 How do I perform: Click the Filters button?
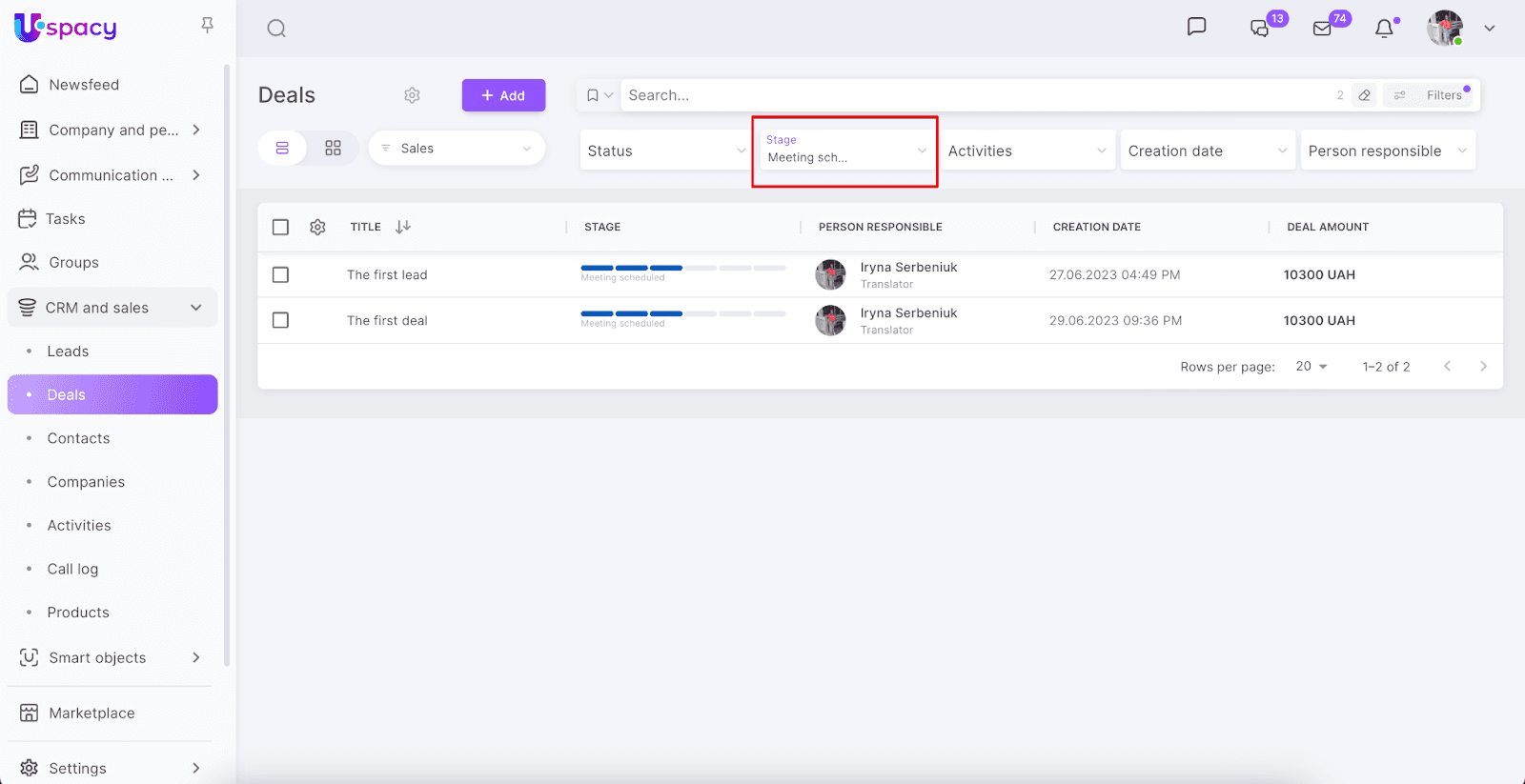(1433, 95)
